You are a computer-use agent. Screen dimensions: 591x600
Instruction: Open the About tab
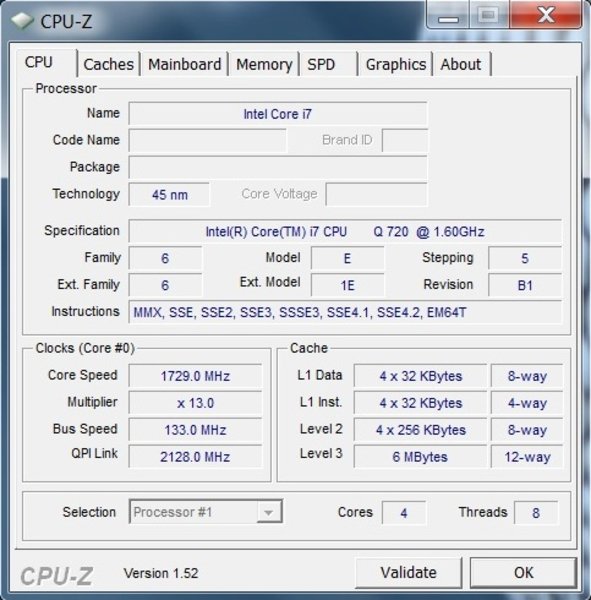click(x=462, y=64)
